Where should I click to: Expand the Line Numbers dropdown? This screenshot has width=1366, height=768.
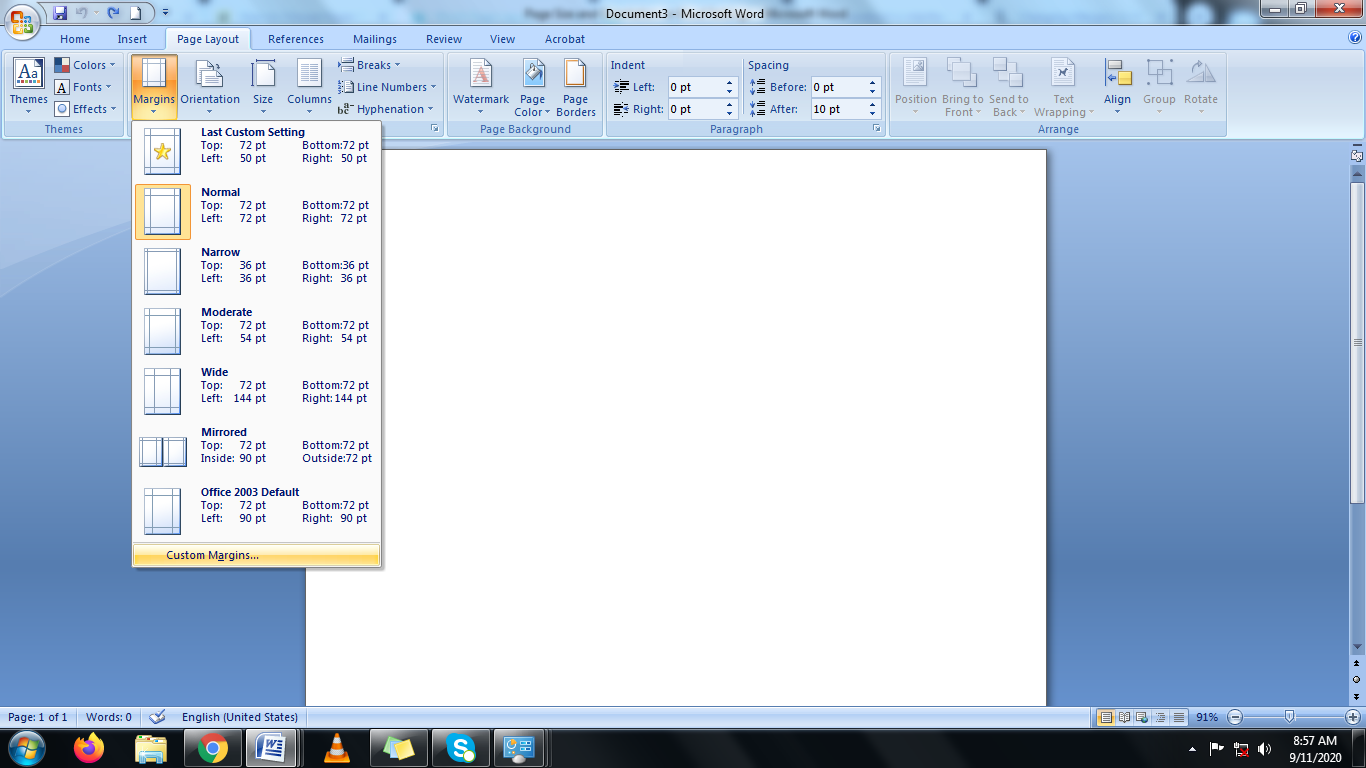(x=387, y=87)
